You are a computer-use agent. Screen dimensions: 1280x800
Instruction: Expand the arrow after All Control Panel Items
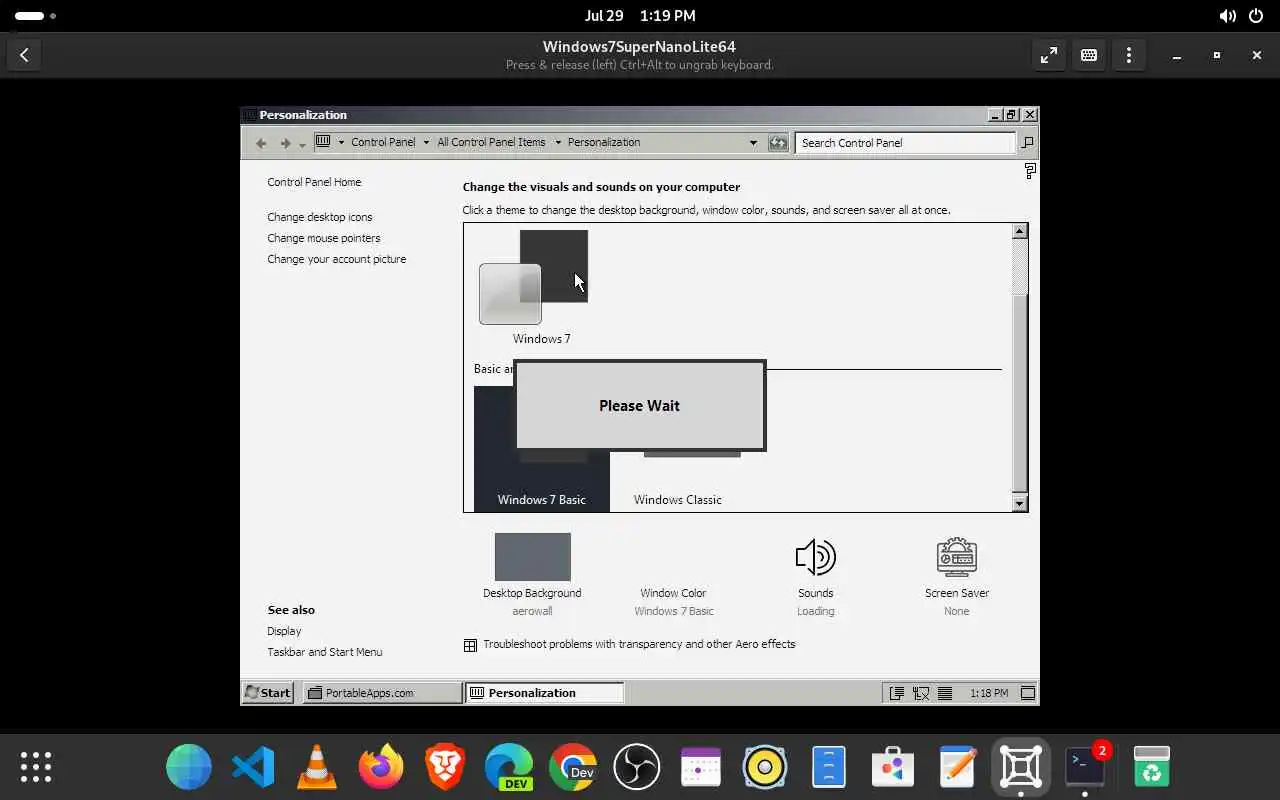(x=558, y=142)
